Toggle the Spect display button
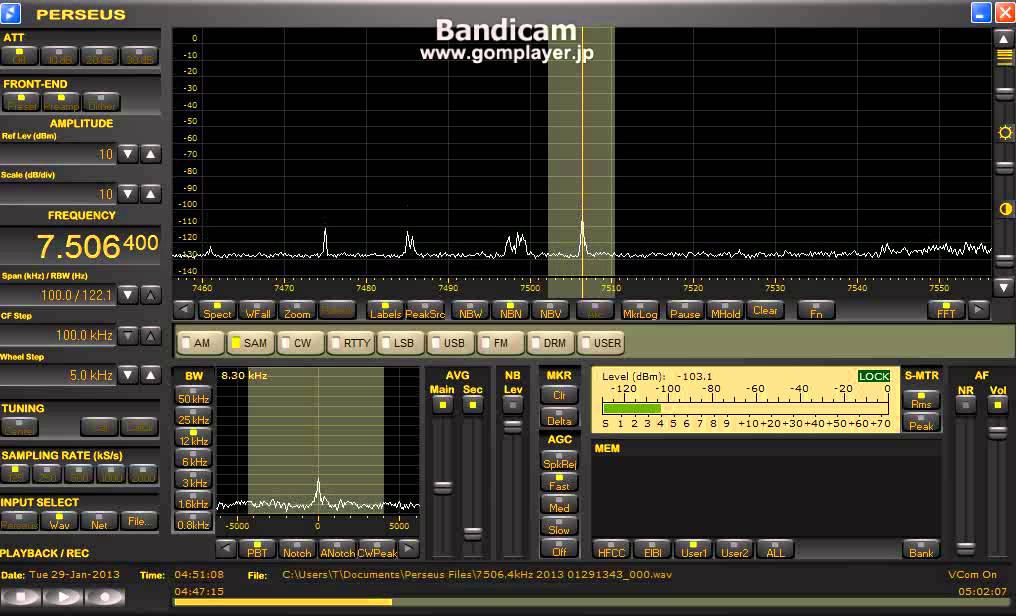The height and width of the screenshot is (616, 1016). (217, 310)
